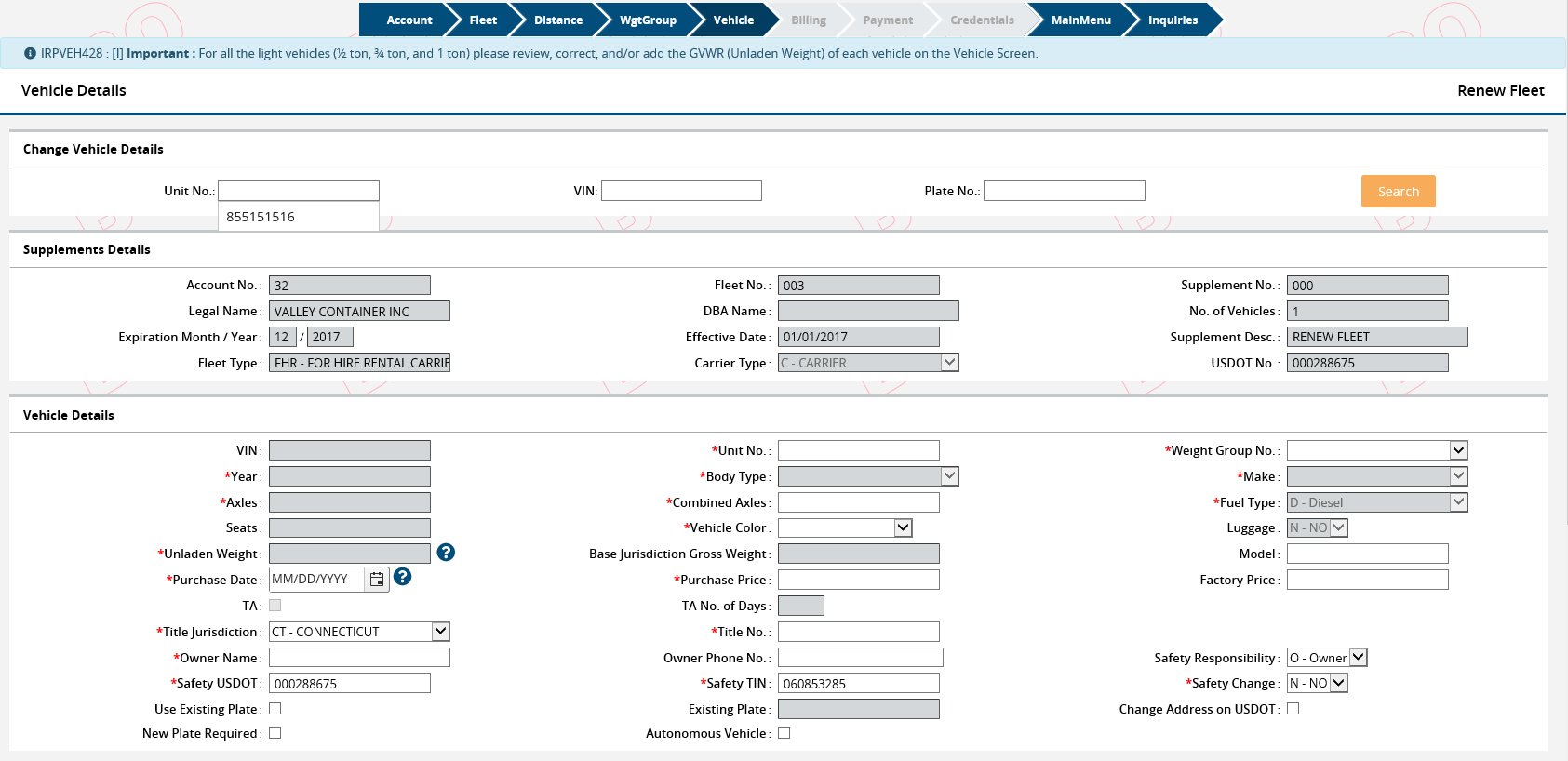Click the Safety TIN field
Image resolution: width=1568 pixels, height=761 pixels.
click(x=858, y=683)
